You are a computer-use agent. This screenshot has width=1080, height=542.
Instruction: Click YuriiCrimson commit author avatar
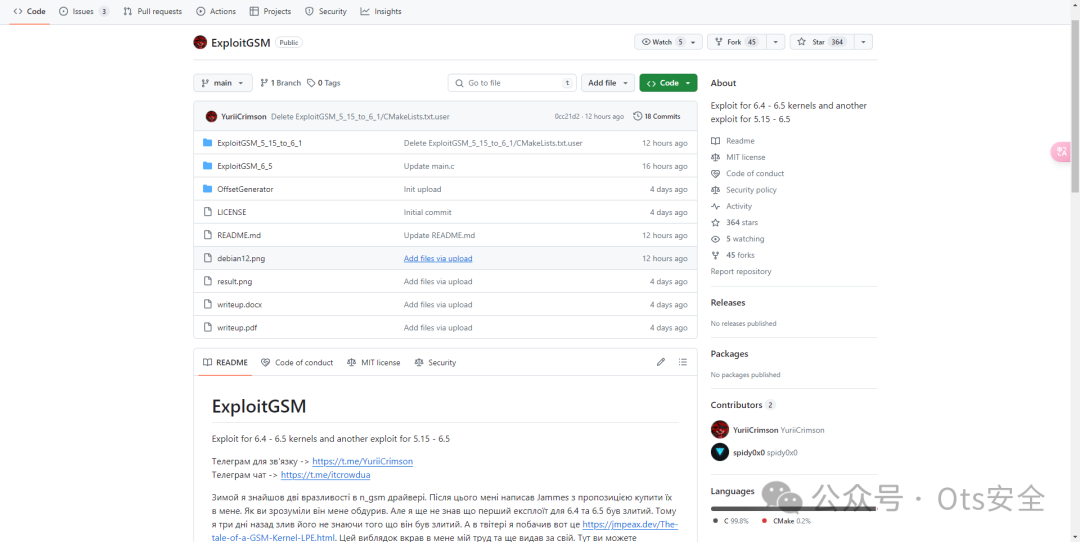pos(211,116)
